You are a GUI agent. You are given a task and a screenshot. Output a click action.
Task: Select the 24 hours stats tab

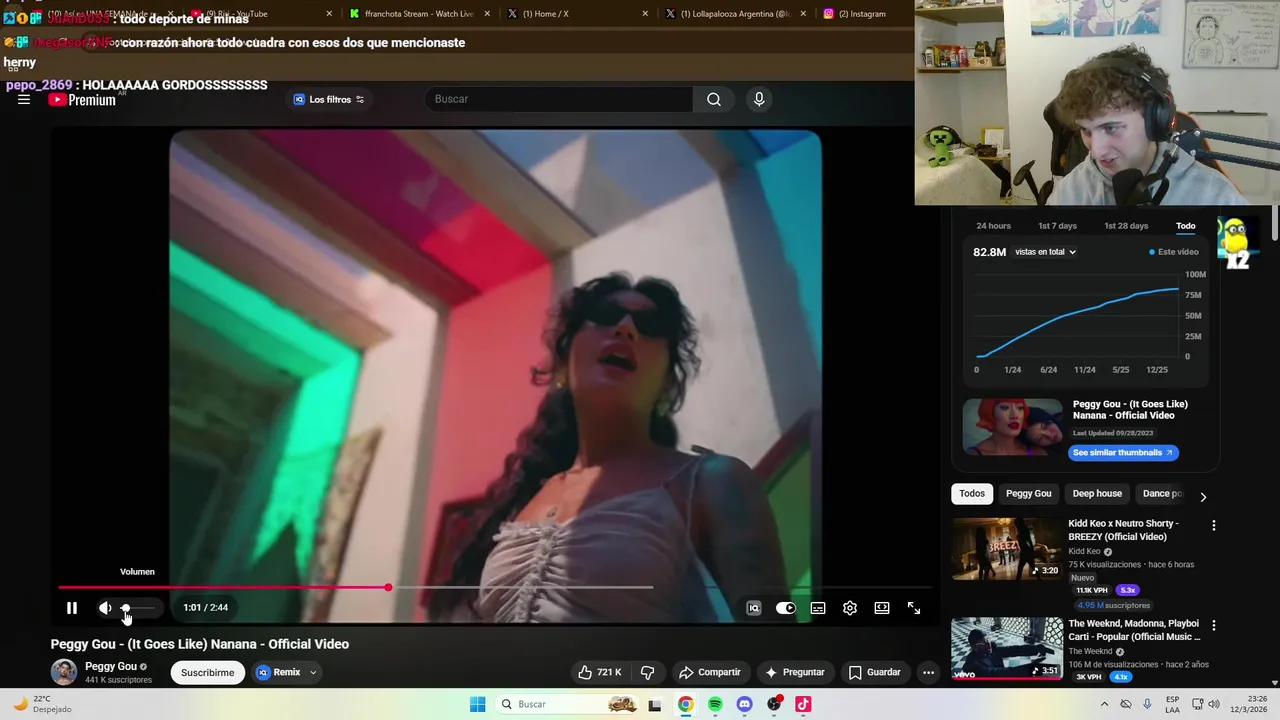pyautogui.click(x=993, y=226)
